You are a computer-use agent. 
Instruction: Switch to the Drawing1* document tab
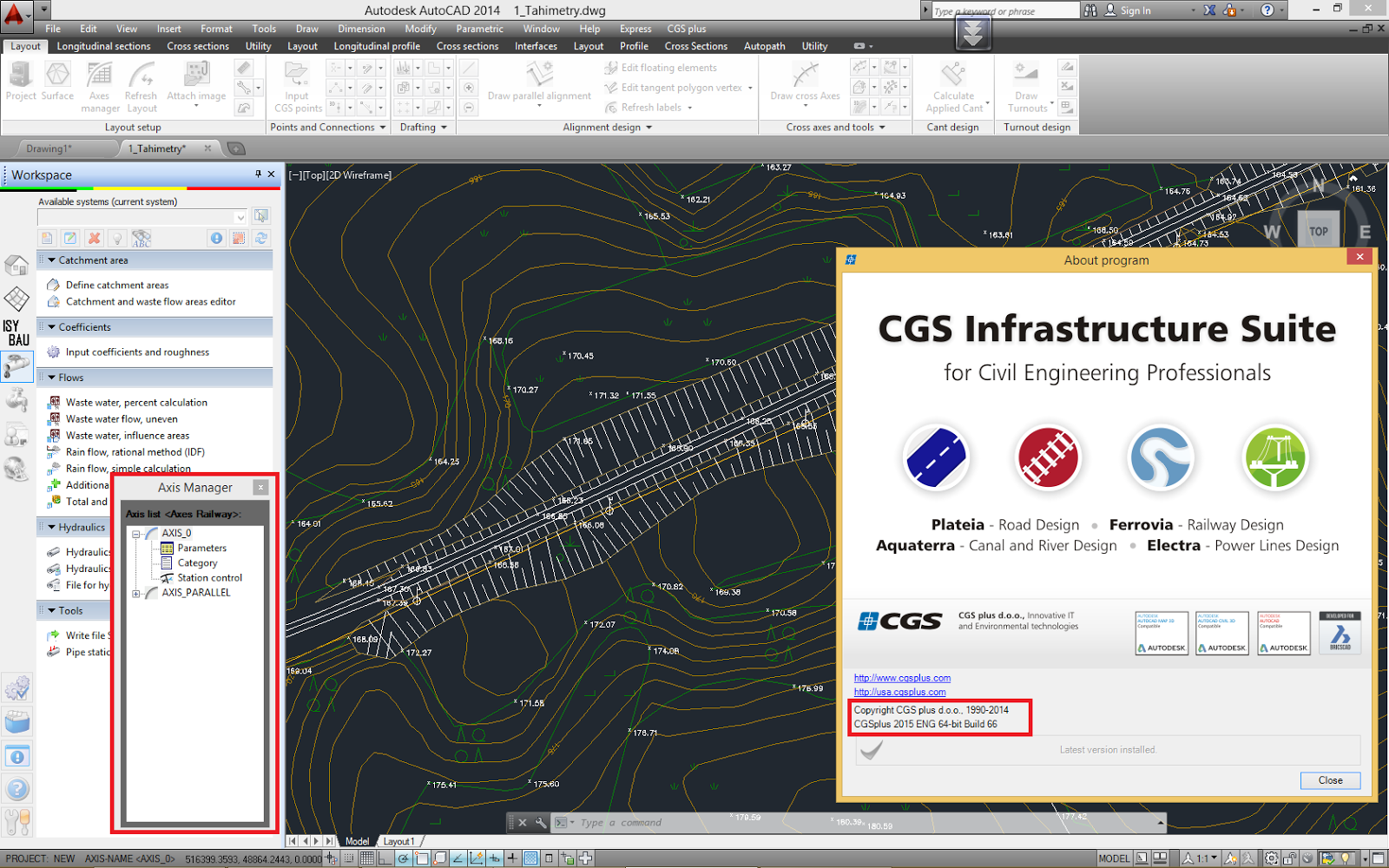coord(49,148)
